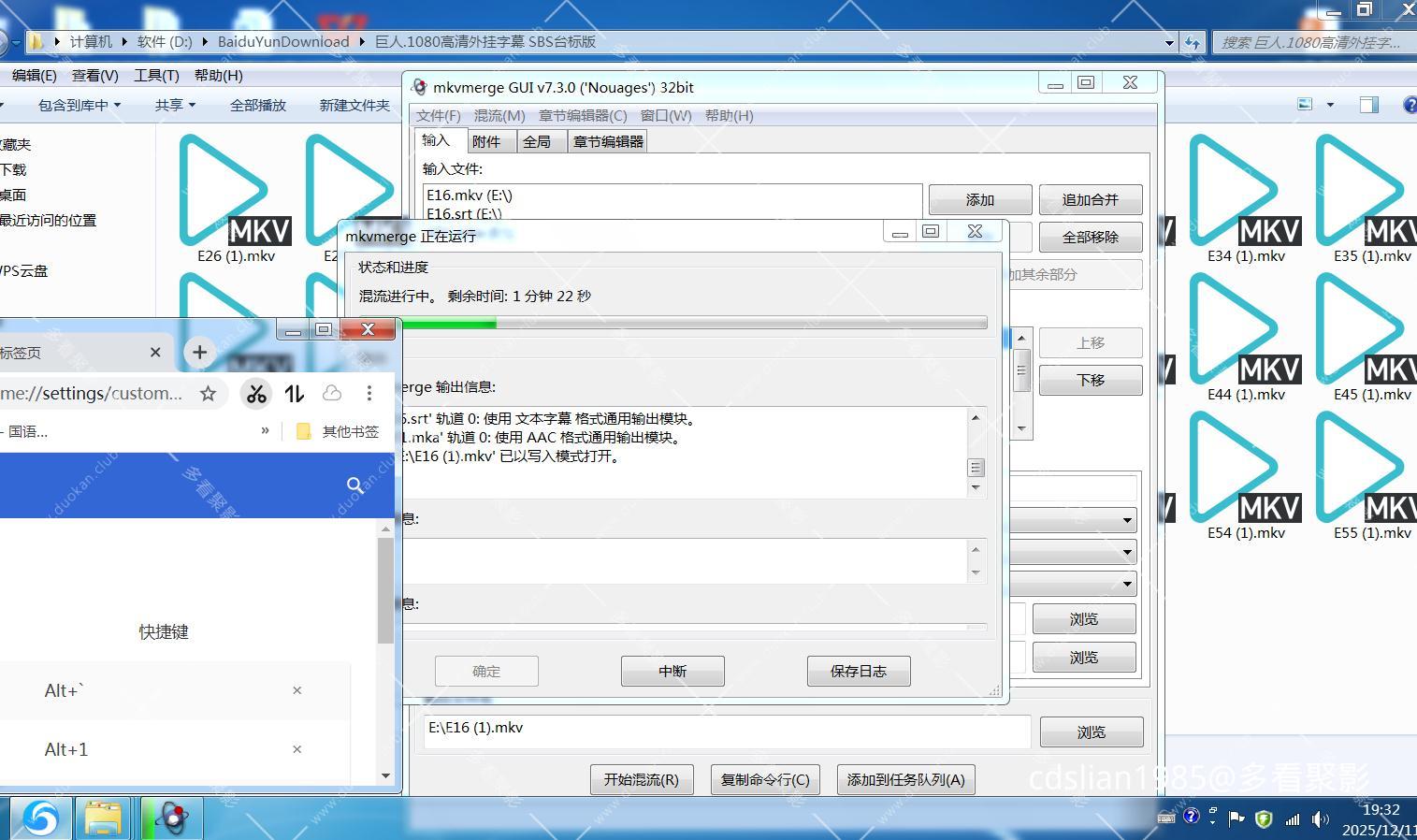This screenshot has height=840, width=1417.
Task: Toggle the bookmark star in the address bar
Action: (207, 393)
